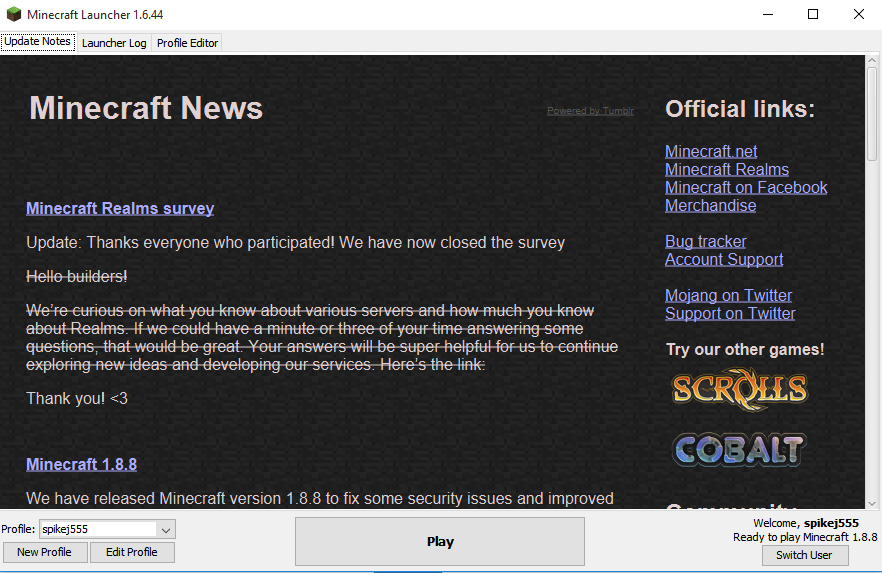Open the Cobalt game logo
Image resolution: width=882 pixels, height=573 pixels.
(x=739, y=449)
